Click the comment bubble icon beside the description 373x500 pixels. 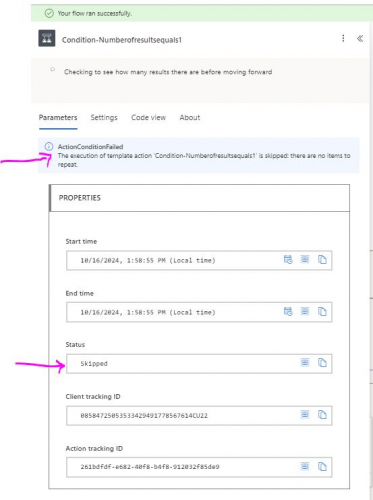coord(52,69)
